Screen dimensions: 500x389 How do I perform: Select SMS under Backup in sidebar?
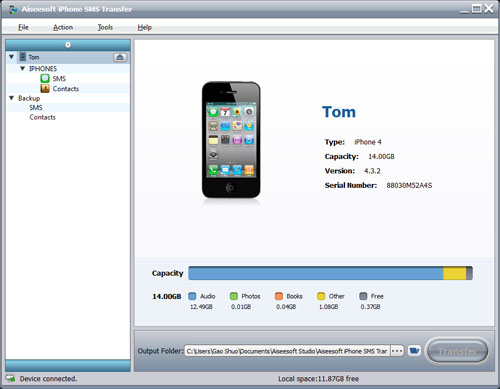(36, 107)
